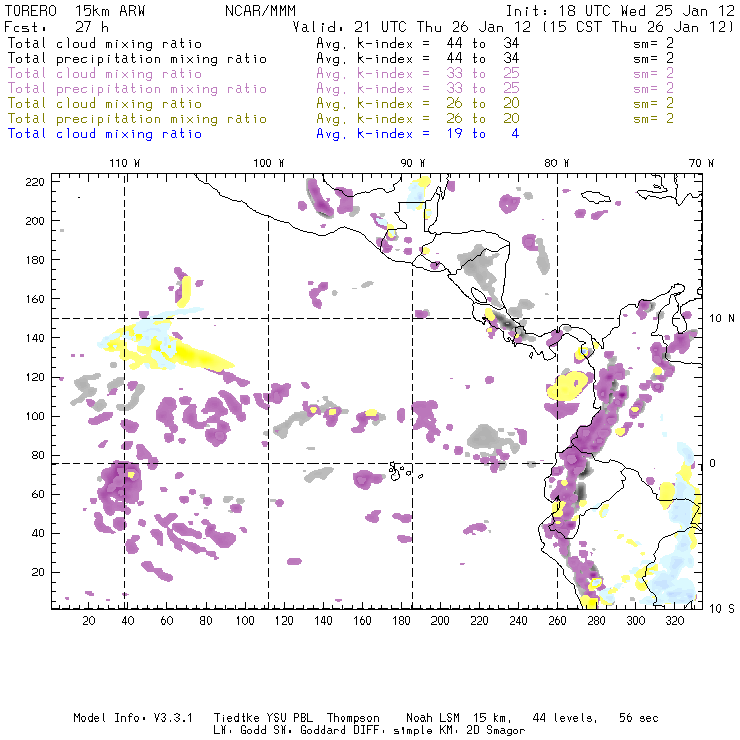The image size is (740, 740).
Task: Click the "320" tick on the horizontal axis
Action: (x=674, y=621)
